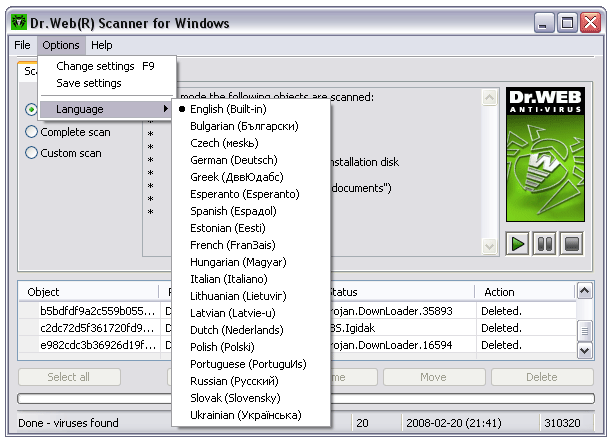Start scanning with the green play button
The height and width of the screenshot is (447, 612).
click(517, 244)
